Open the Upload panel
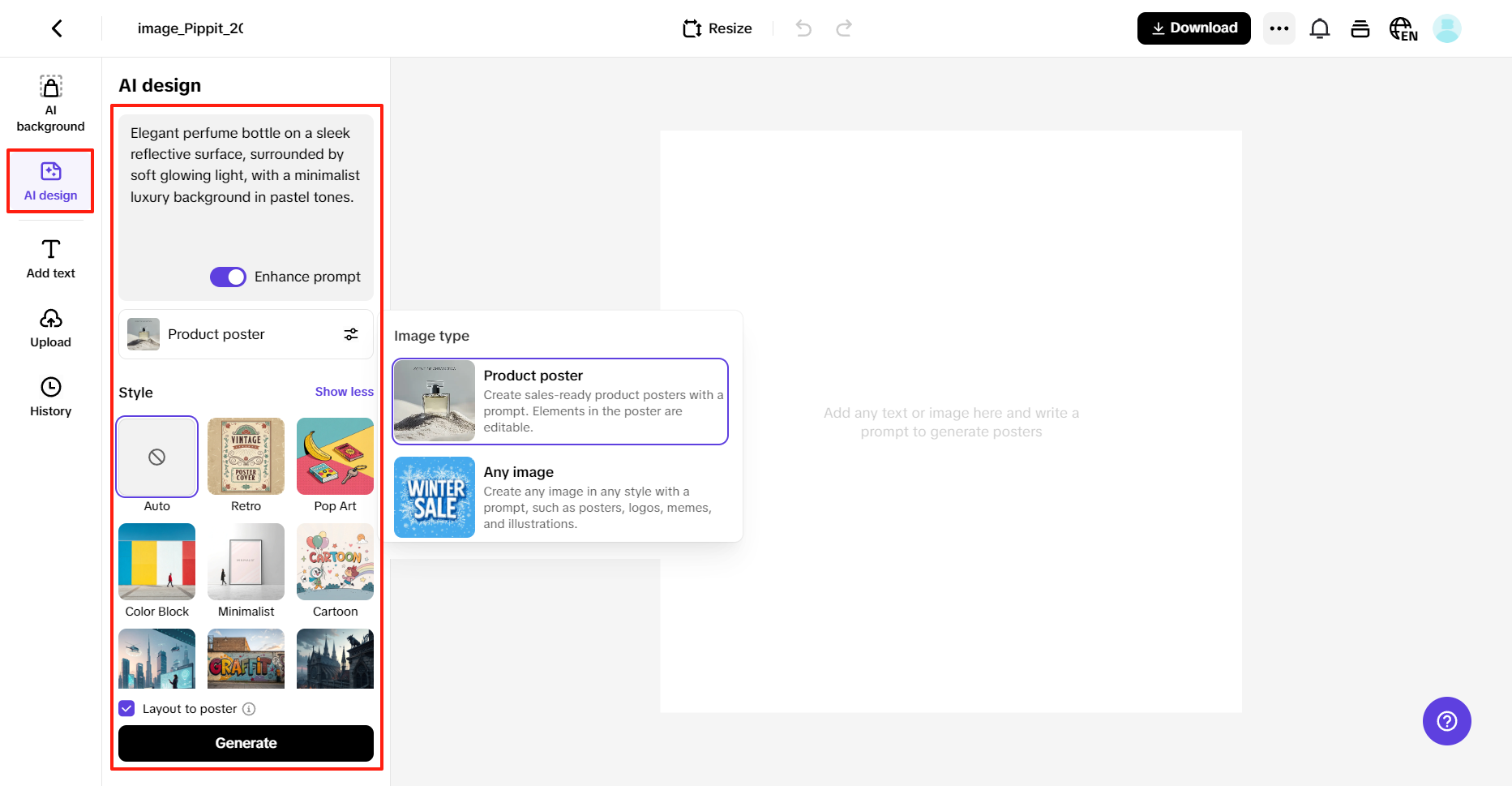Viewport: 1512px width, 786px height. (x=50, y=328)
